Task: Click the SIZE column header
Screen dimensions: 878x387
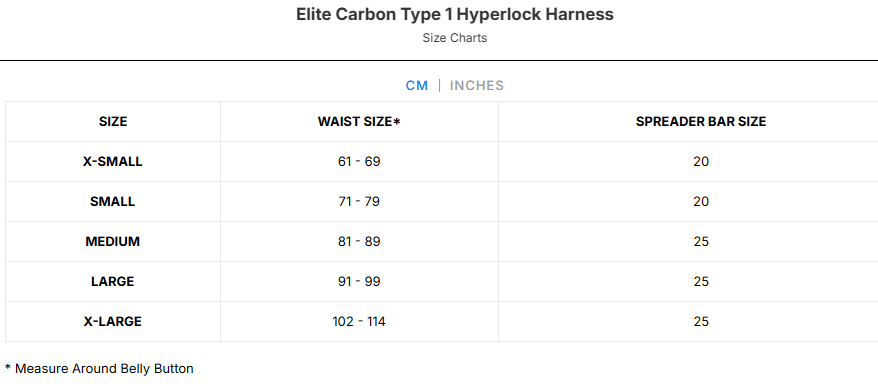Action: pyautogui.click(x=113, y=122)
